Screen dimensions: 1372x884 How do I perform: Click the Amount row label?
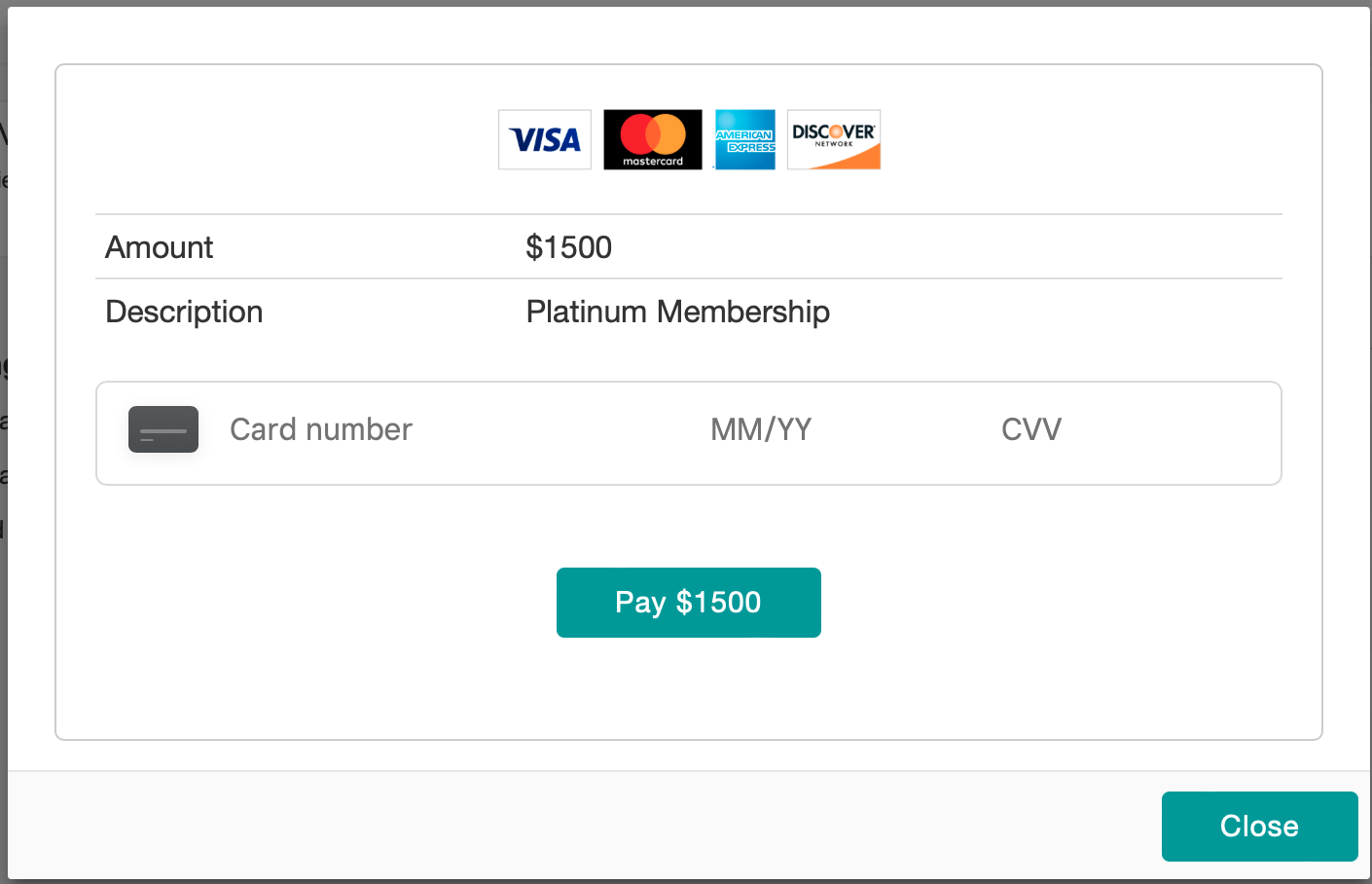pos(160,247)
